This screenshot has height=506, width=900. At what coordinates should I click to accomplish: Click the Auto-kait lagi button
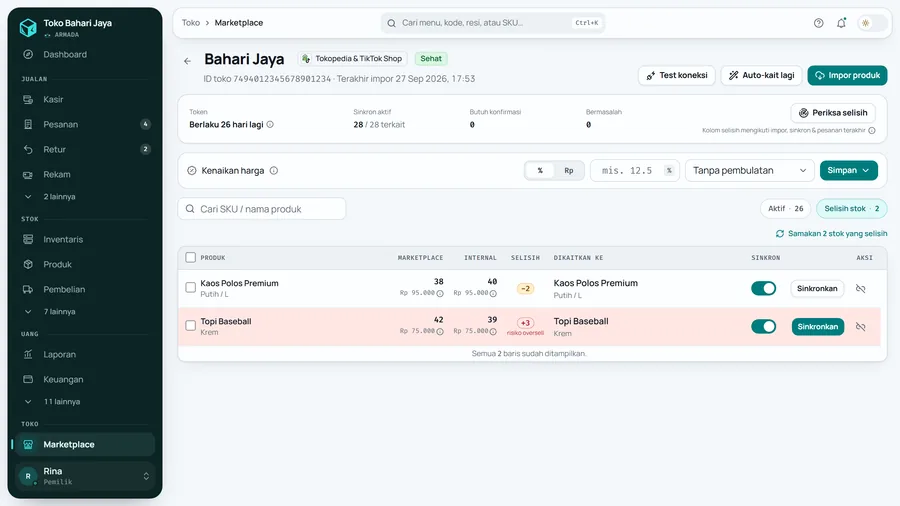coord(761,75)
